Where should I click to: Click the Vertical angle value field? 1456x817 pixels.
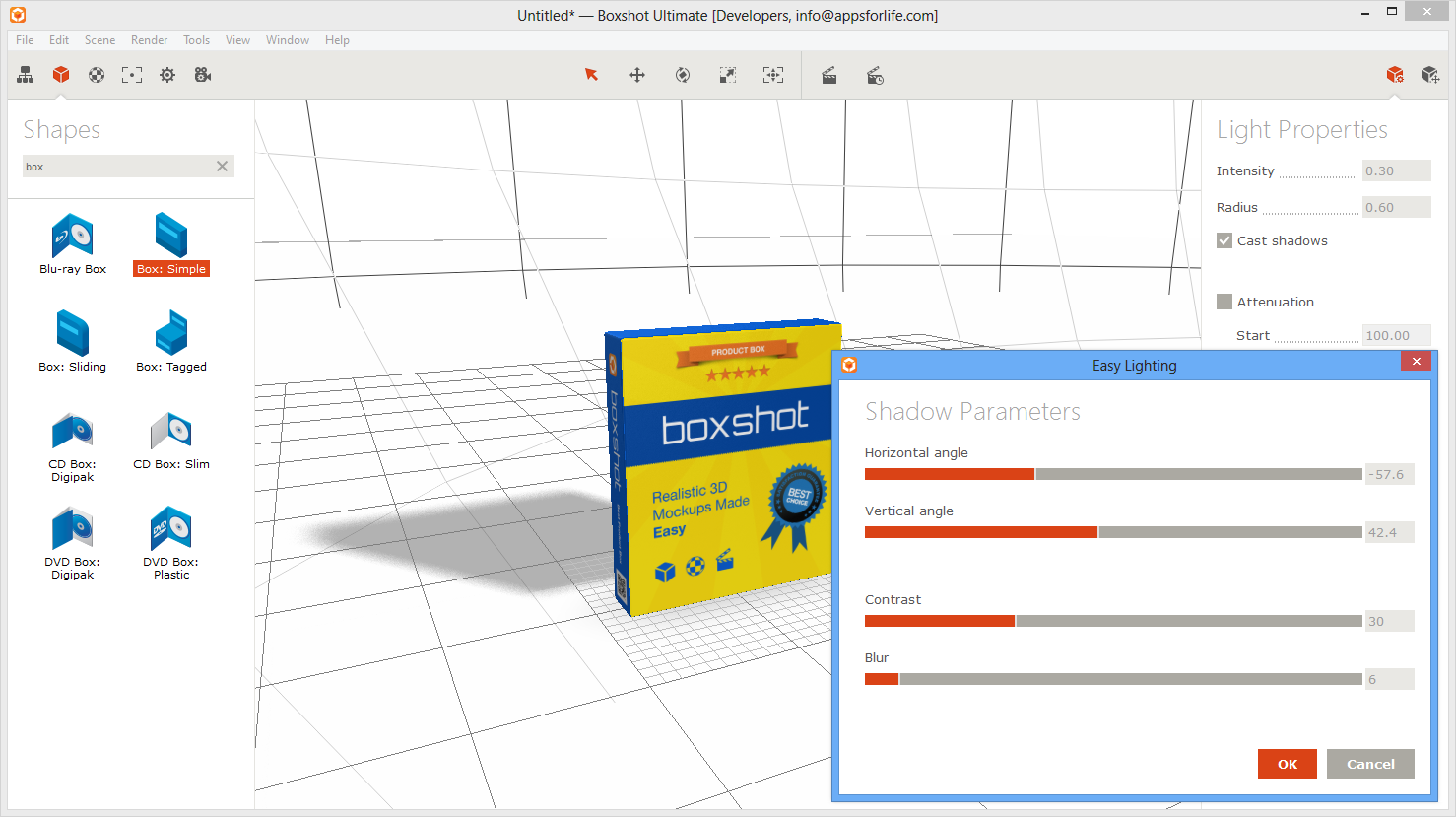(1390, 532)
